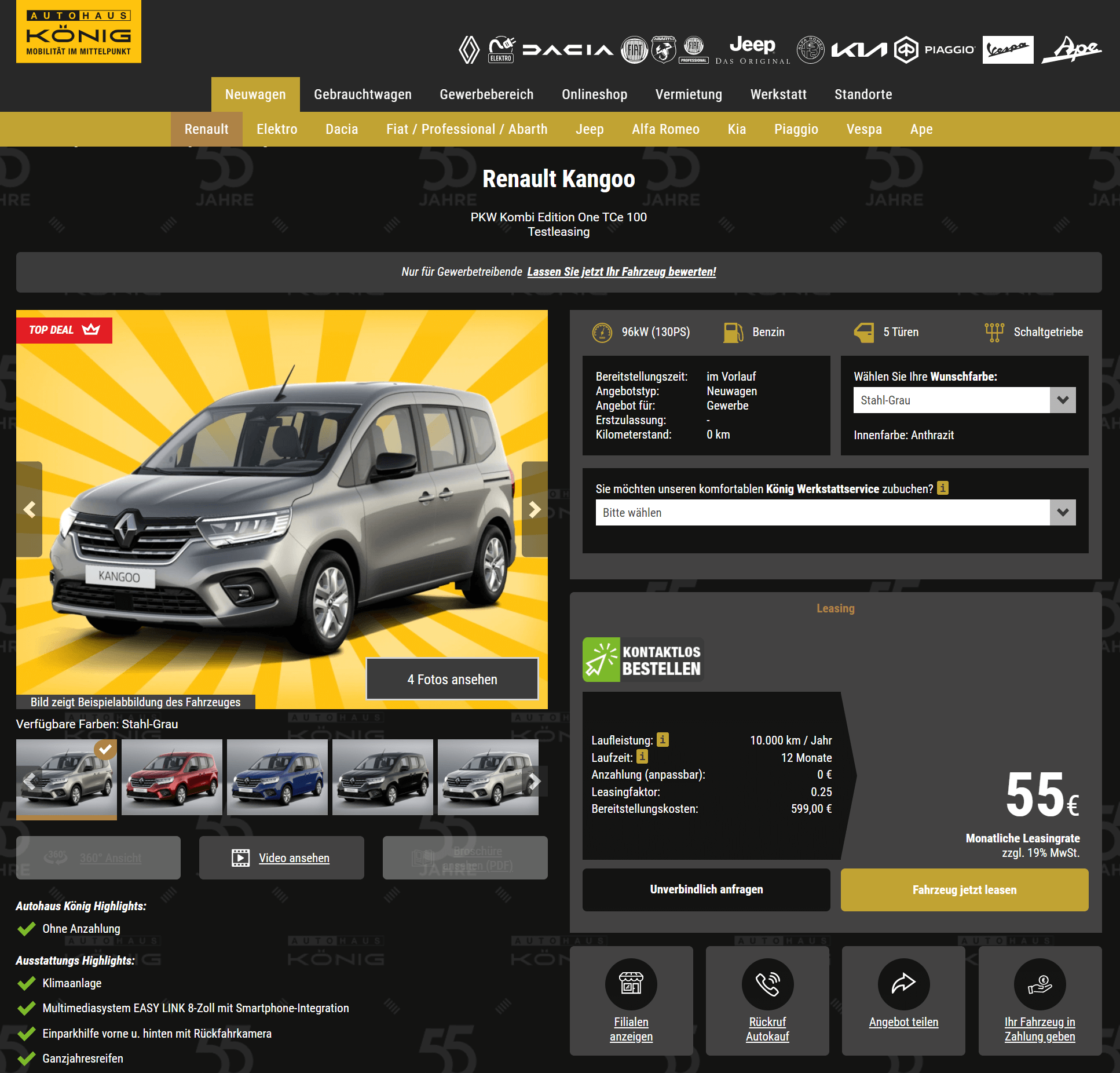Click the Angebot teilen share icon
1120x1073 pixels.
tap(903, 984)
